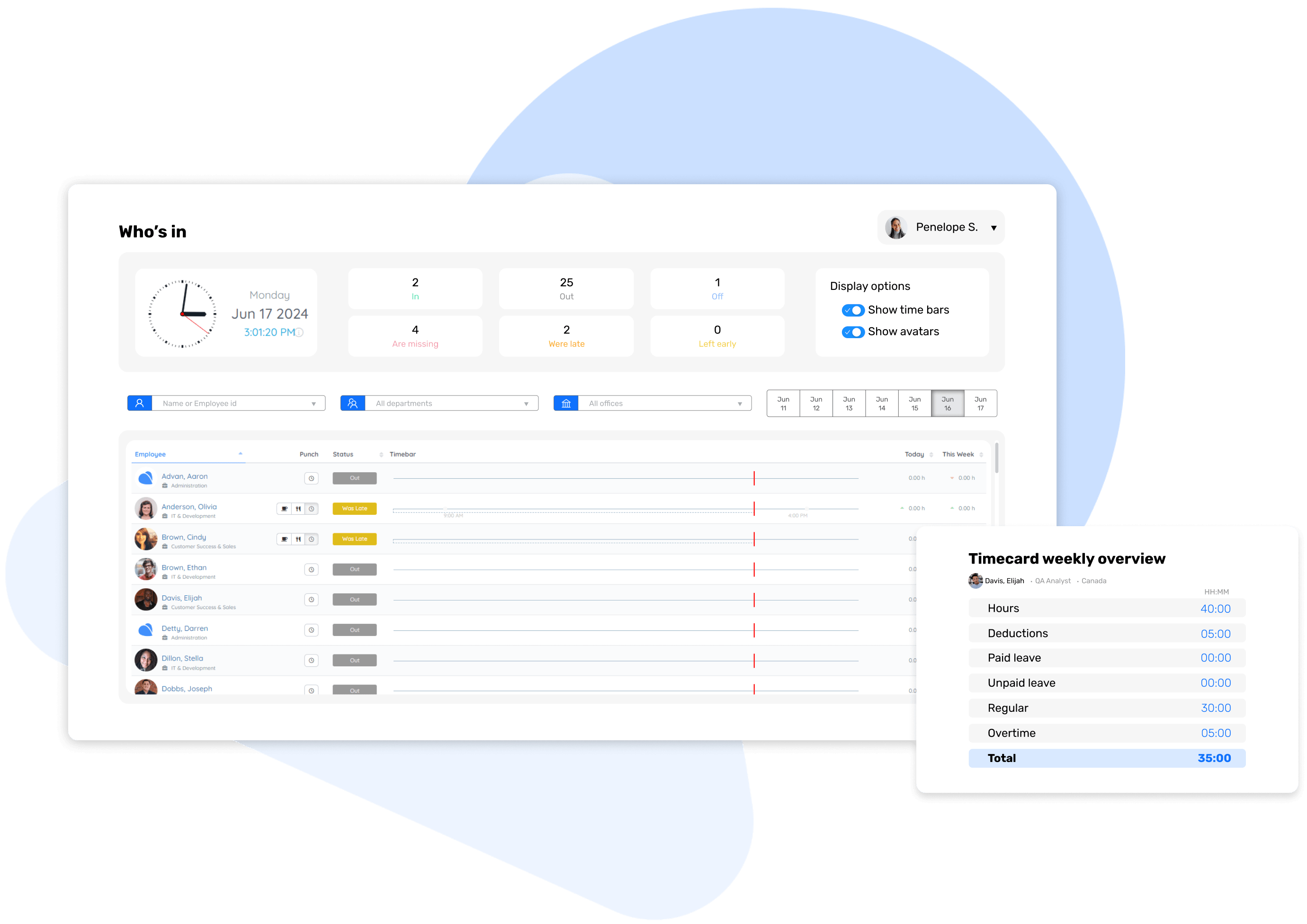The width and height of the screenshot is (1307, 924).
Task: Click Anderson, Olivia's coffee break icon
Action: tap(284, 508)
